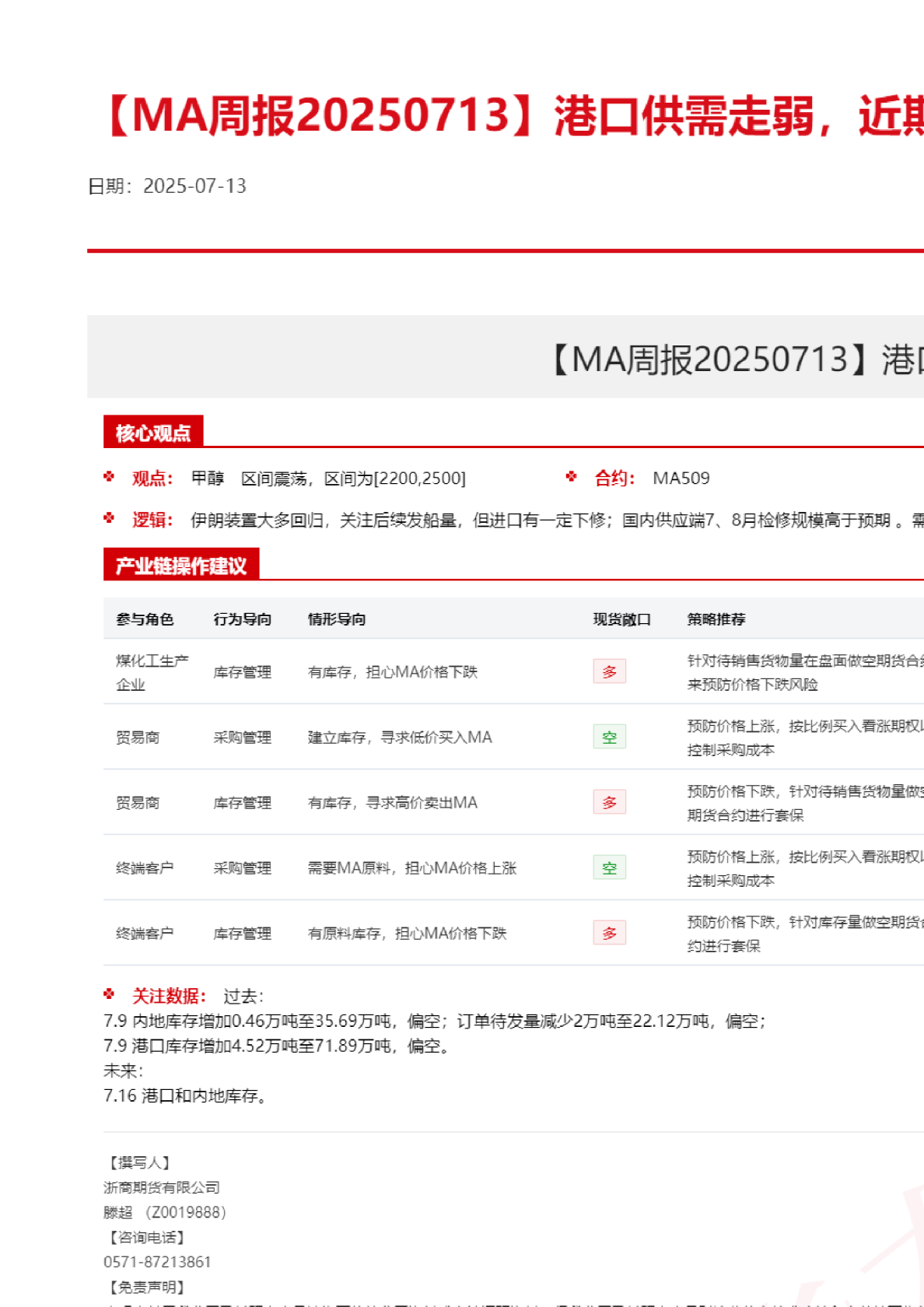Click the 情形导向 column header
Image resolution: width=924 pixels, height=1307 pixels.
[x=337, y=619]
